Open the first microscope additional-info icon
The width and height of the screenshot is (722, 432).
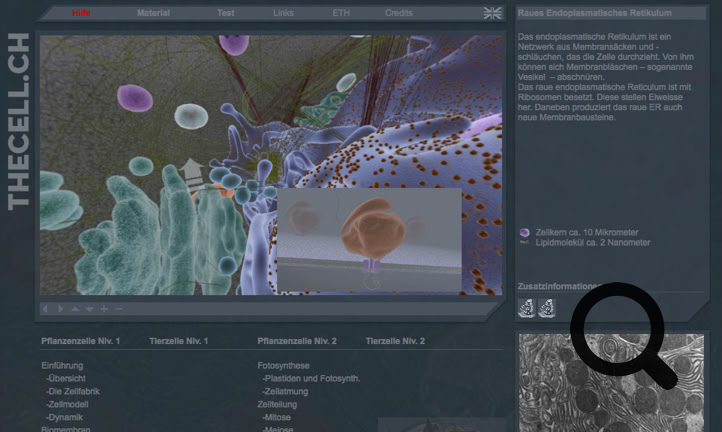(527, 308)
